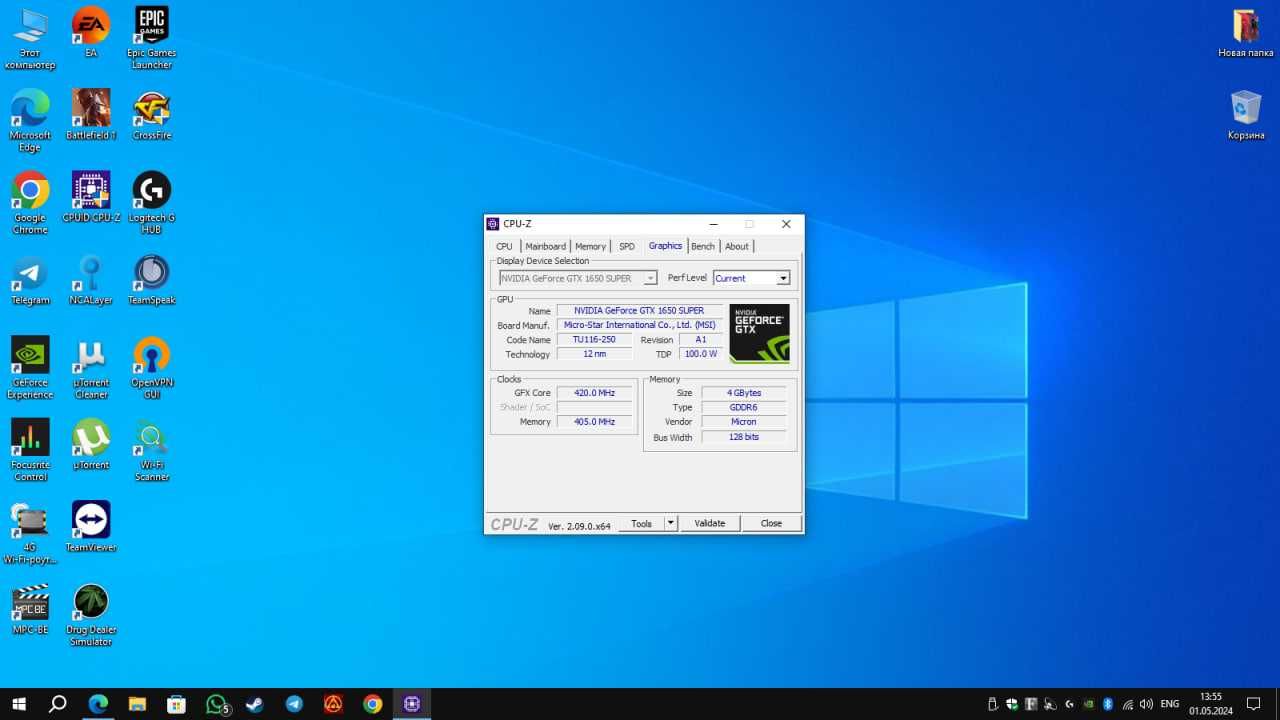Click the memory clock 405.0 MHz value
The image size is (1280, 720).
point(594,422)
